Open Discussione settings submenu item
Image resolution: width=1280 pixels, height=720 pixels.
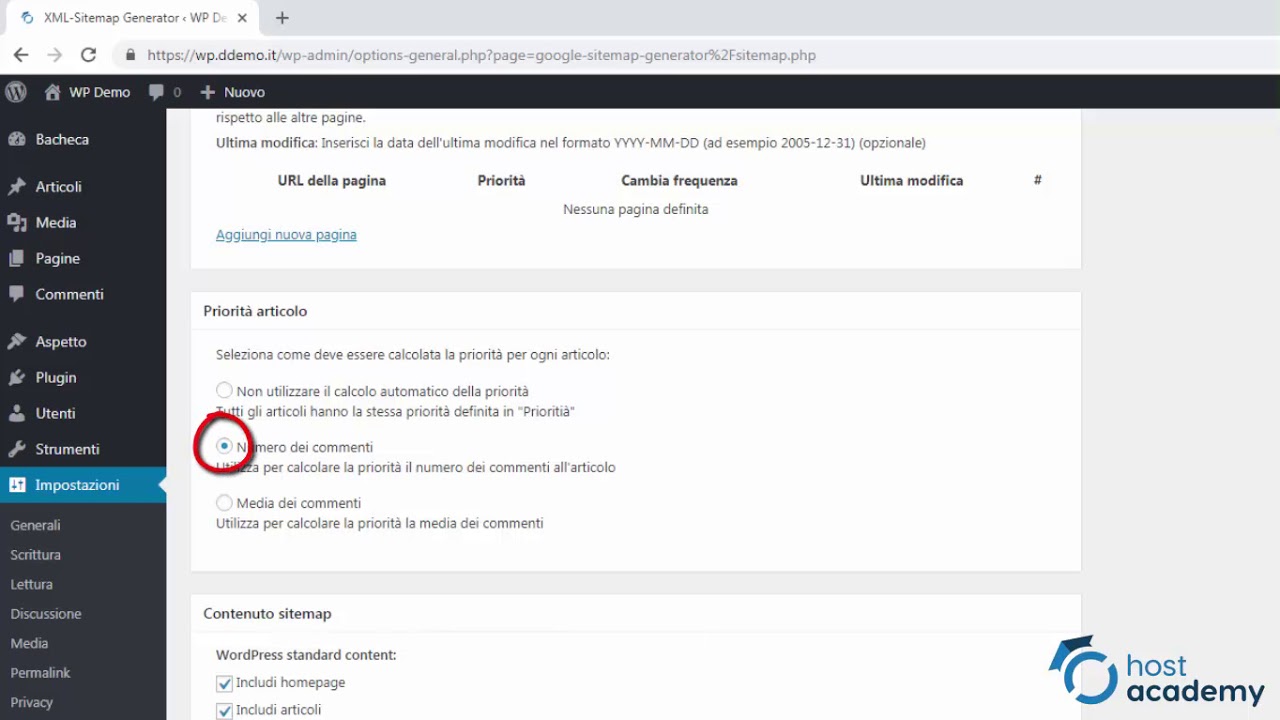[46, 614]
